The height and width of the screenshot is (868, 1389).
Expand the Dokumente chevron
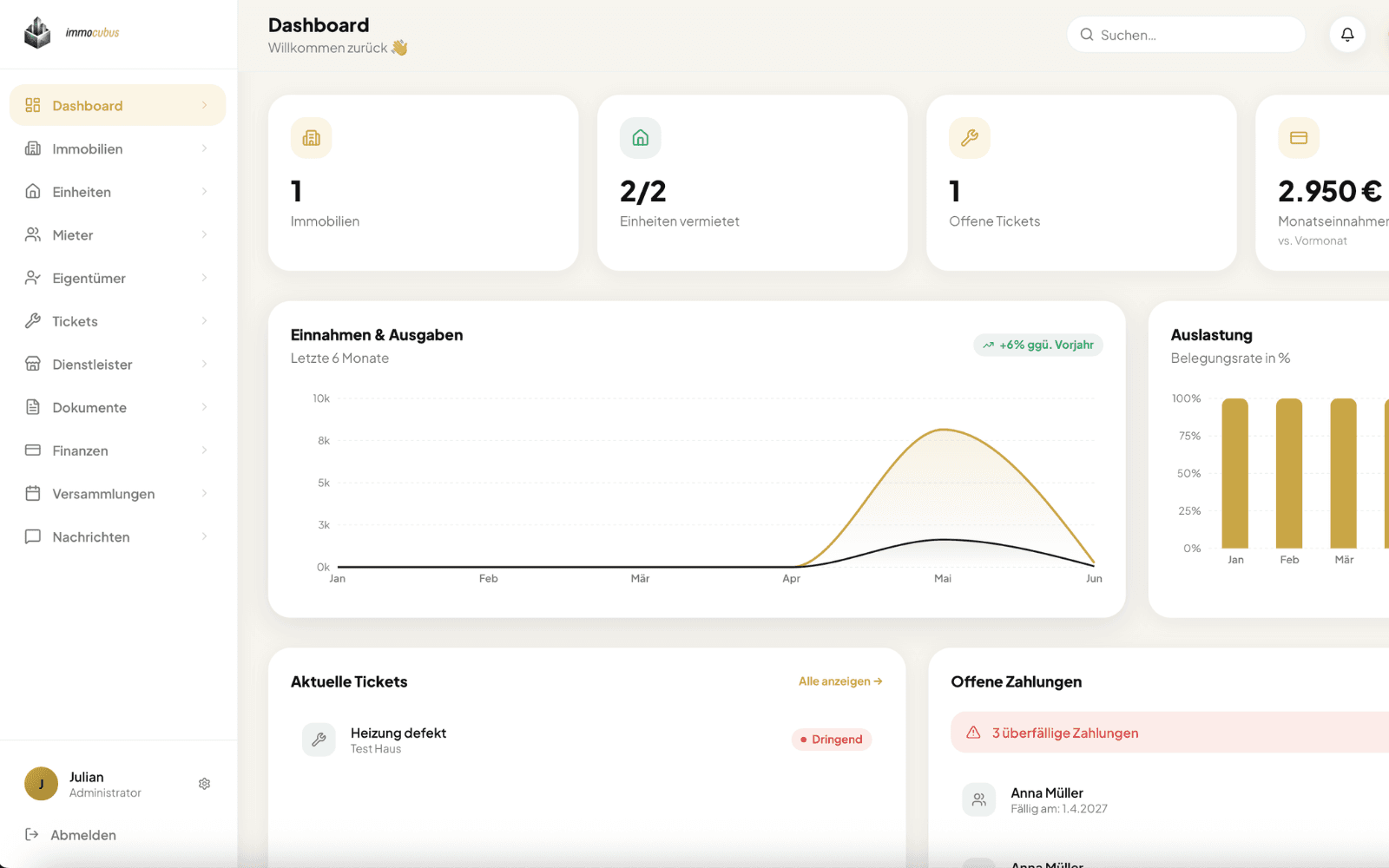tap(205, 407)
